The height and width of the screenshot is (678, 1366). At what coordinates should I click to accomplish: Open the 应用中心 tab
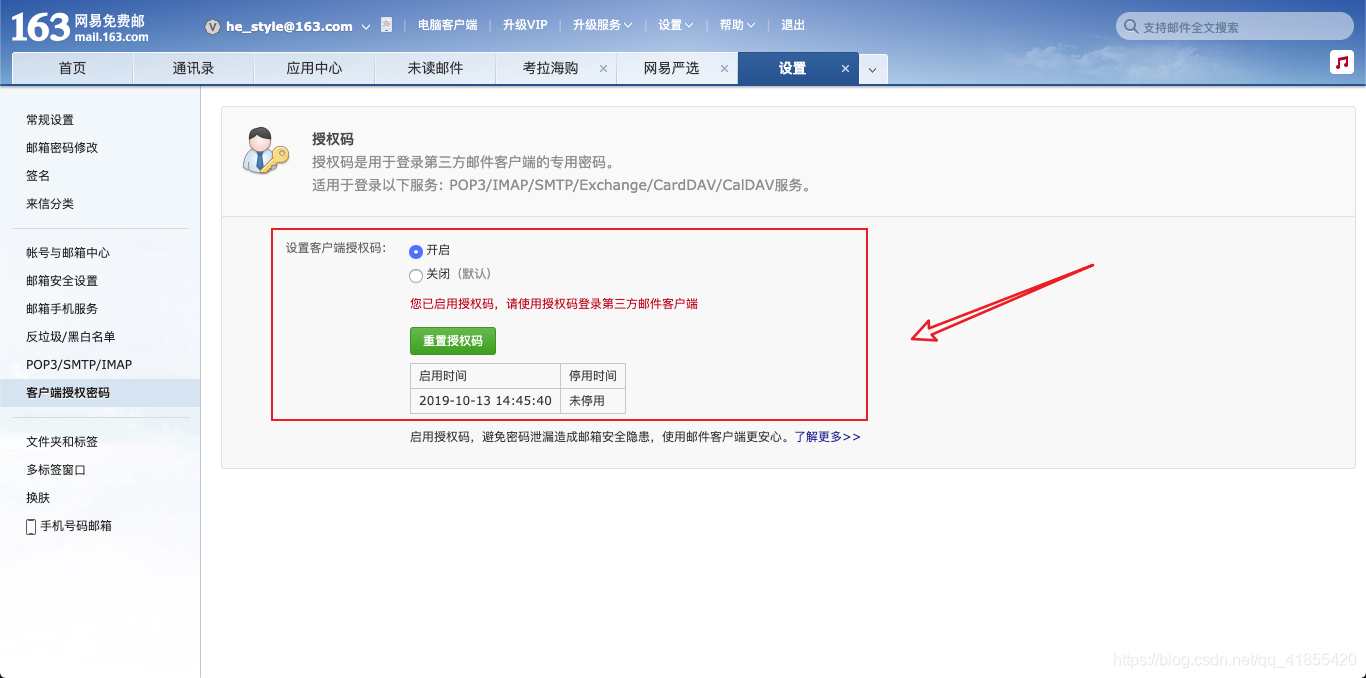point(314,67)
